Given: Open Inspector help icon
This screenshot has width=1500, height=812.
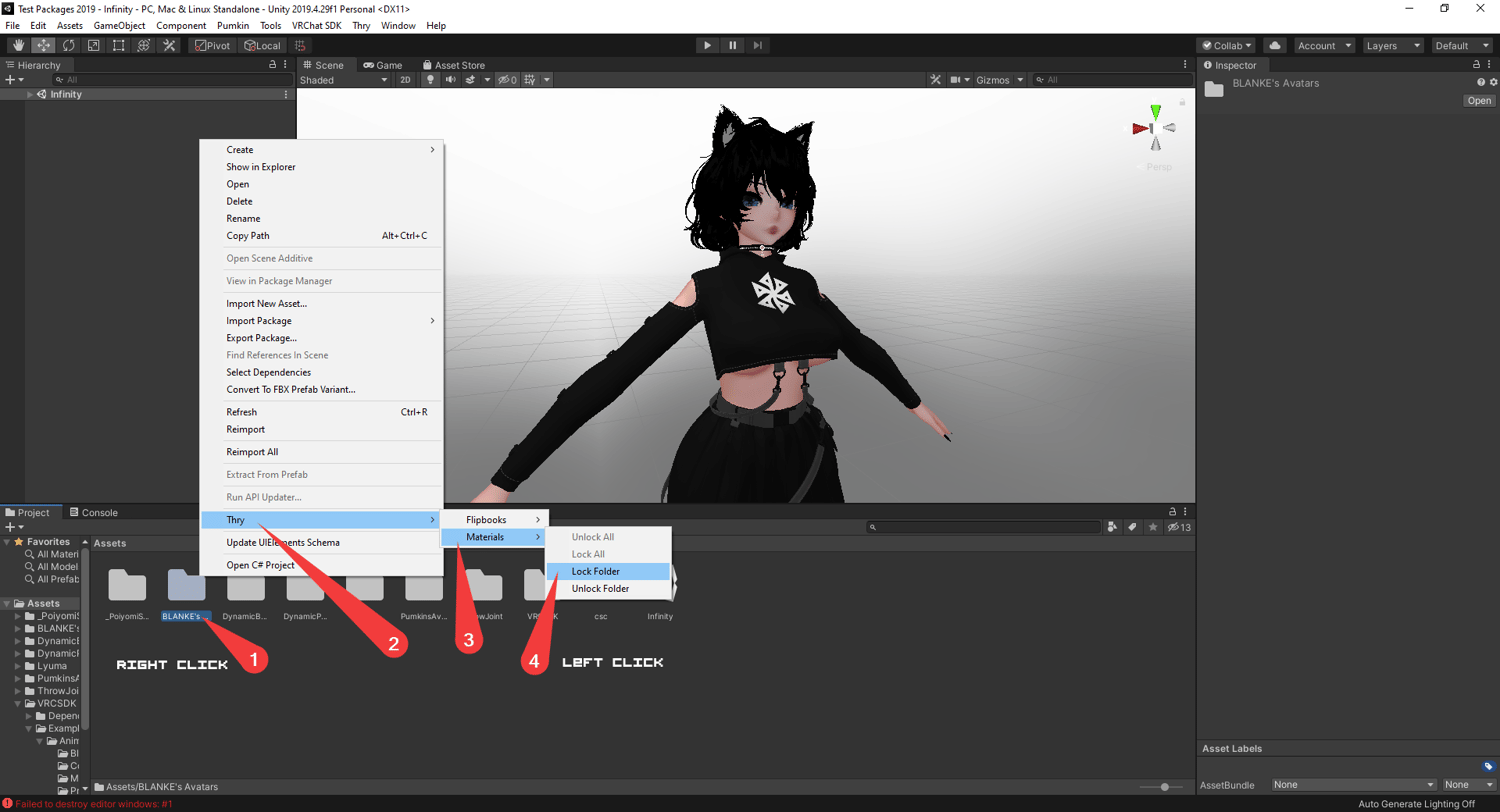Looking at the screenshot, I should coord(1481,82).
